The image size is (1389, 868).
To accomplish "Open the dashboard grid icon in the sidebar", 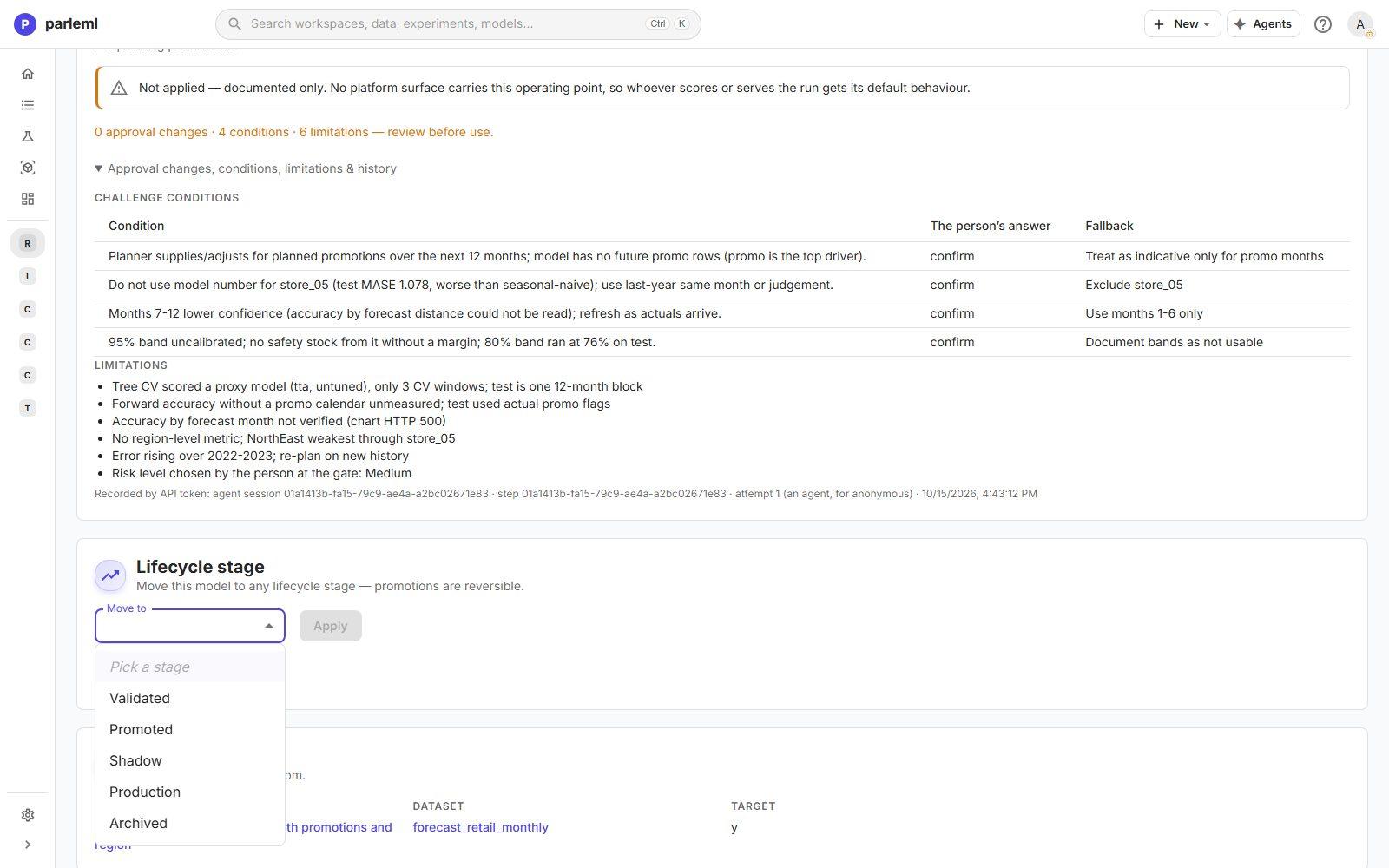I will (x=28, y=199).
